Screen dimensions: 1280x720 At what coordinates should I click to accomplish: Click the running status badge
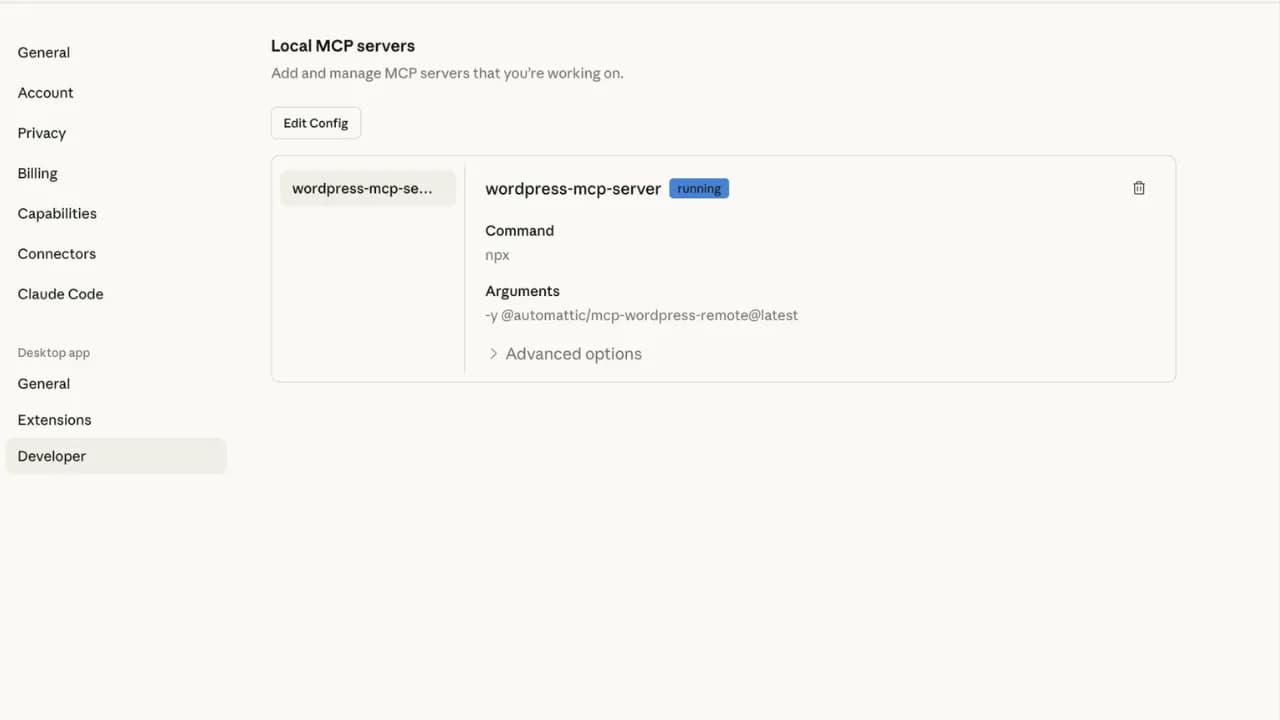(x=698, y=188)
